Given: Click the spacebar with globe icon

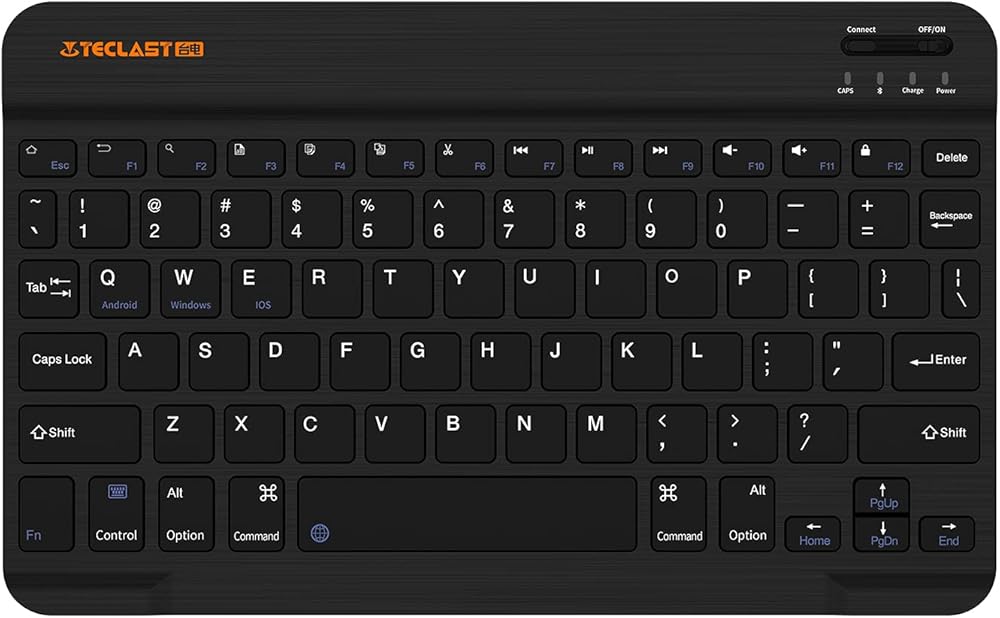Looking at the screenshot, I should click(x=467, y=514).
